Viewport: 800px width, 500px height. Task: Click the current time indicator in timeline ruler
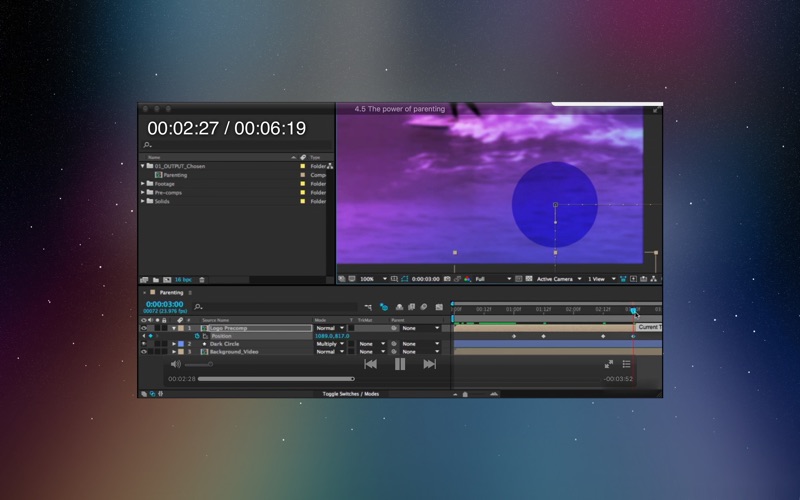(x=633, y=311)
